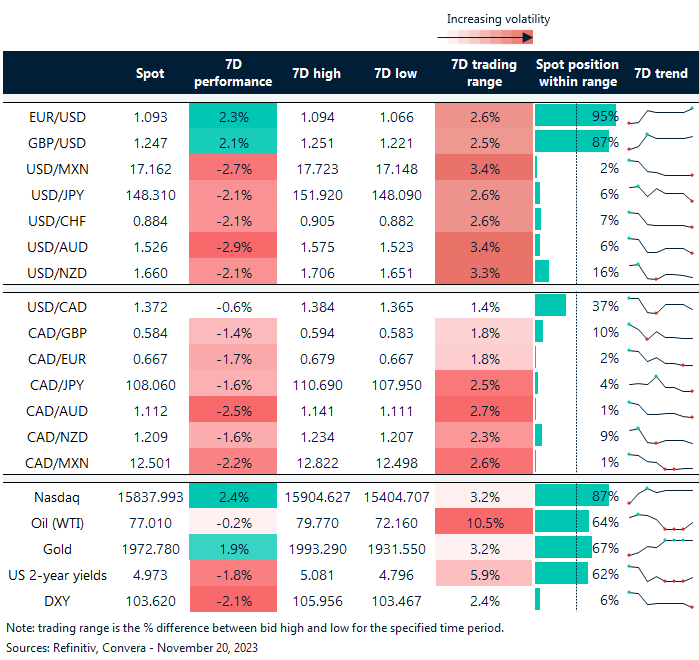Click the Nasdaq 2.4% performance cell
This screenshot has width=699, height=660.
(232, 495)
